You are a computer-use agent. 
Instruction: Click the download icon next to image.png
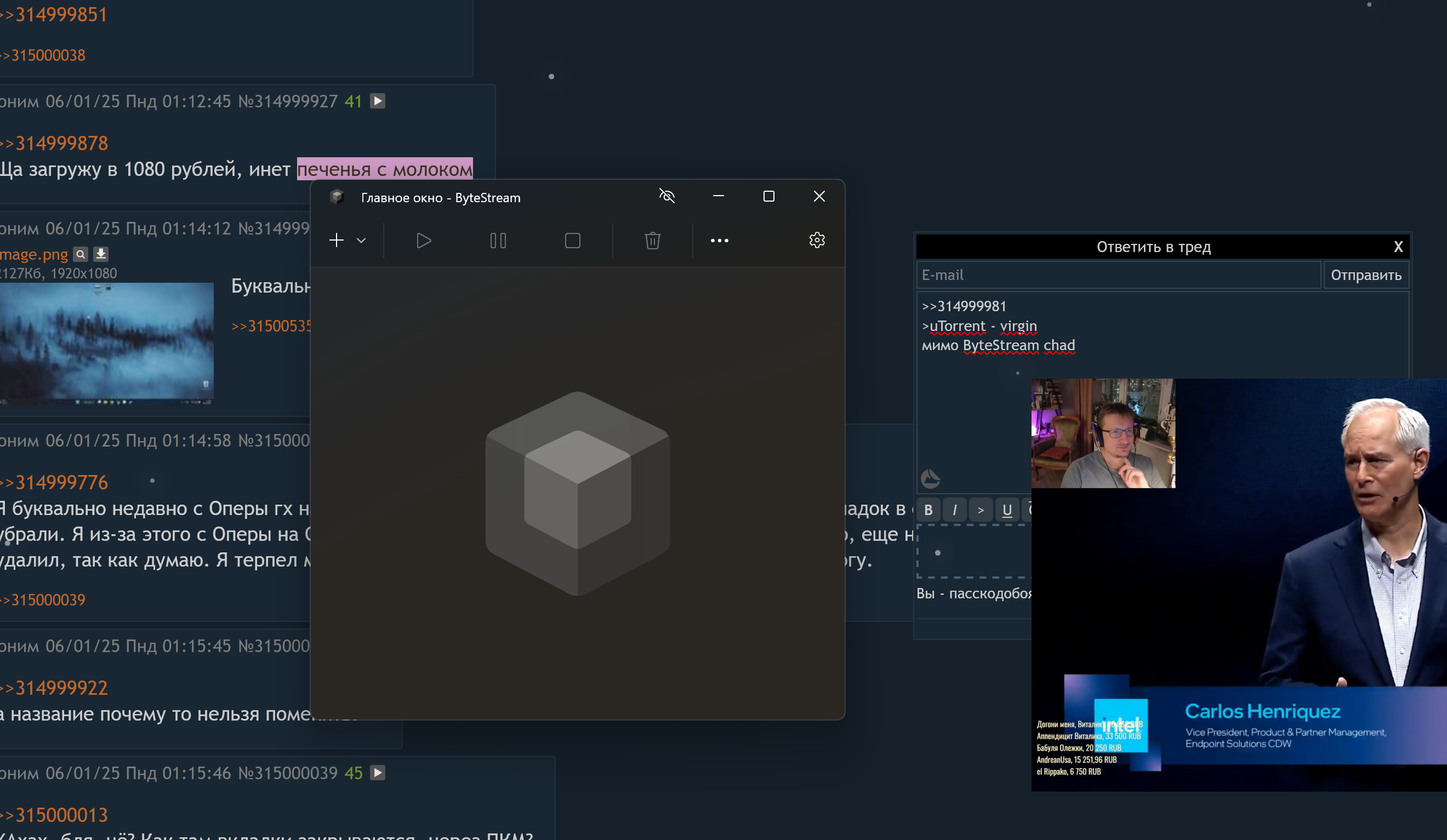(101, 254)
